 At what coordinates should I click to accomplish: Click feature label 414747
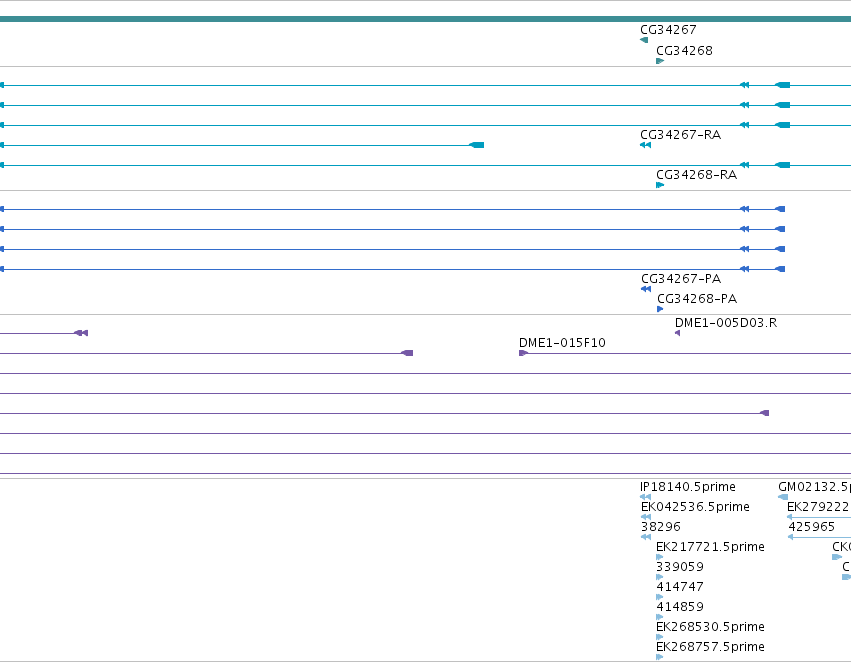680,587
